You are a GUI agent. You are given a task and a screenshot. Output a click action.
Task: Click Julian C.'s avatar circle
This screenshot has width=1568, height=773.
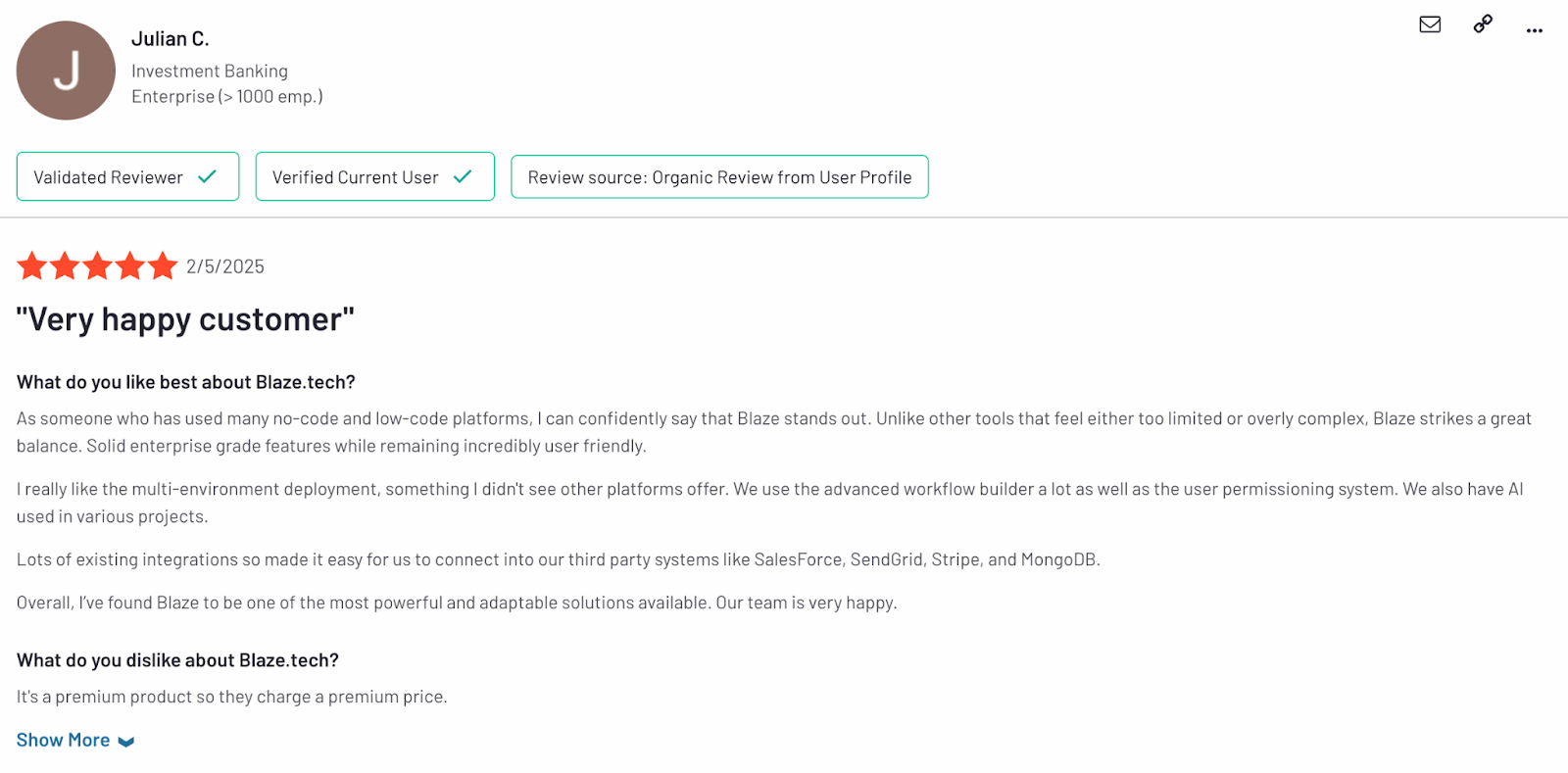coord(66,71)
